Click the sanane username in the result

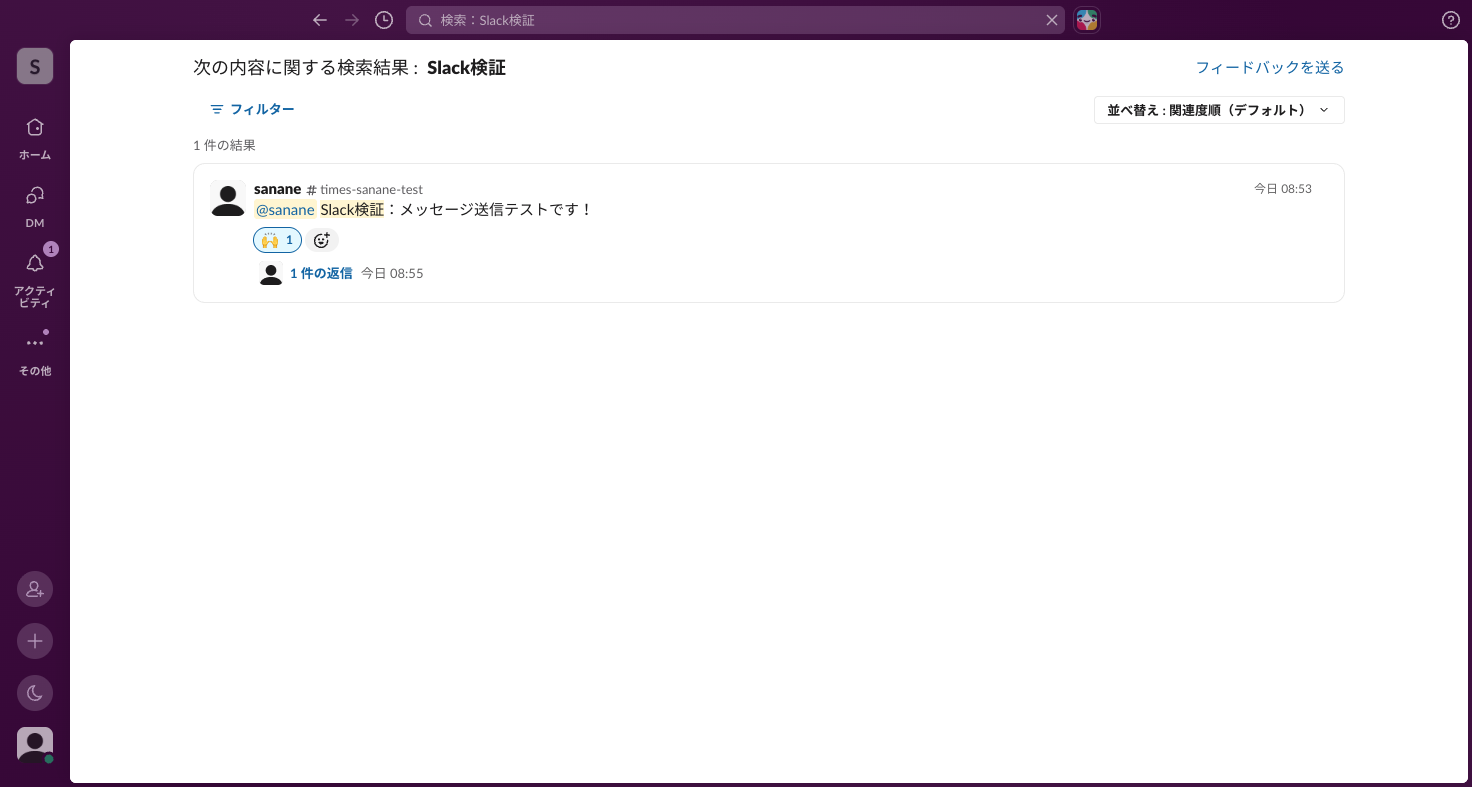pyautogui.click(x=277, y=189)
